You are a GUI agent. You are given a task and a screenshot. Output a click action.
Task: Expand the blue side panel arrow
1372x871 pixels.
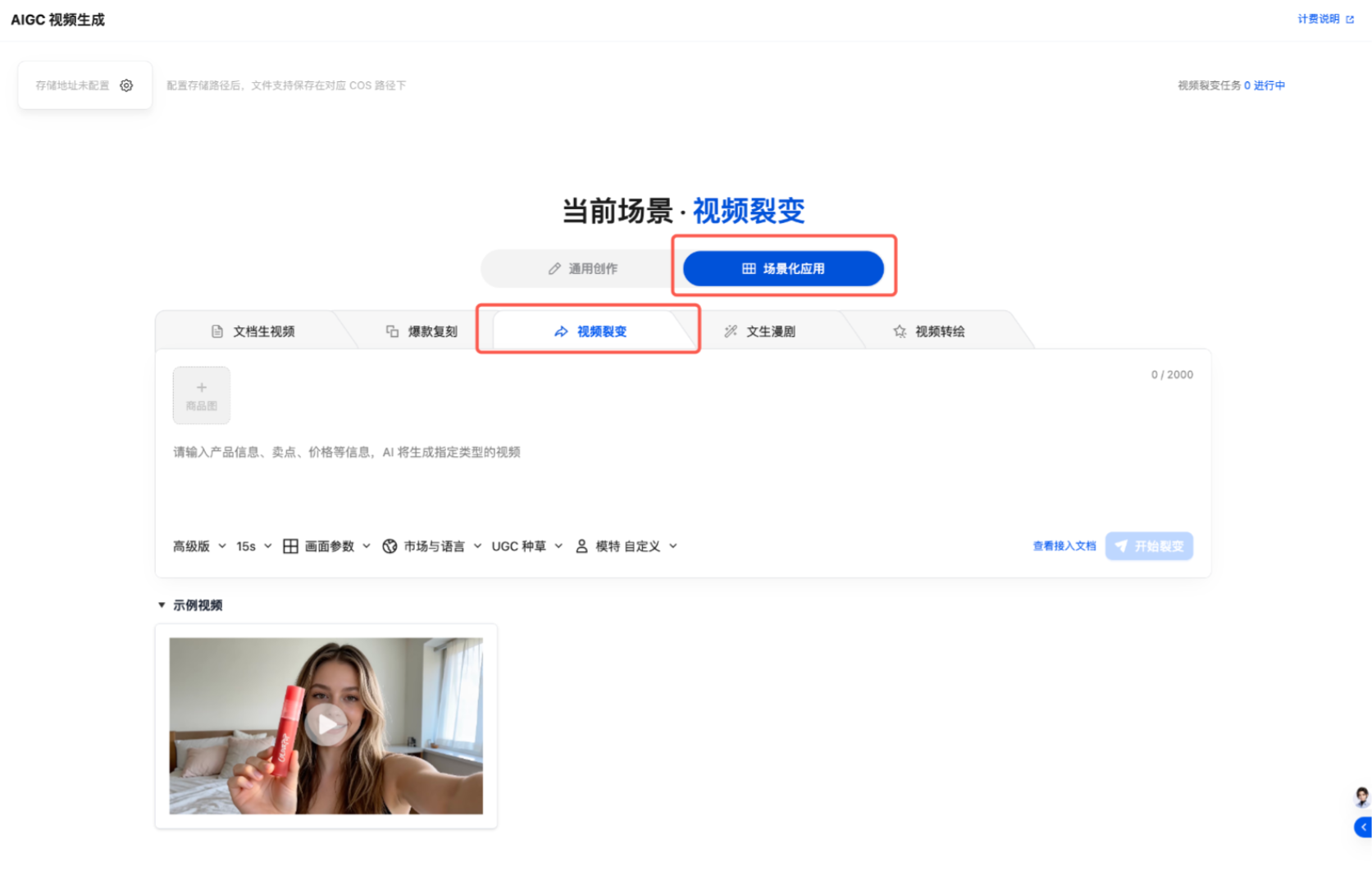coord(1363,828)
